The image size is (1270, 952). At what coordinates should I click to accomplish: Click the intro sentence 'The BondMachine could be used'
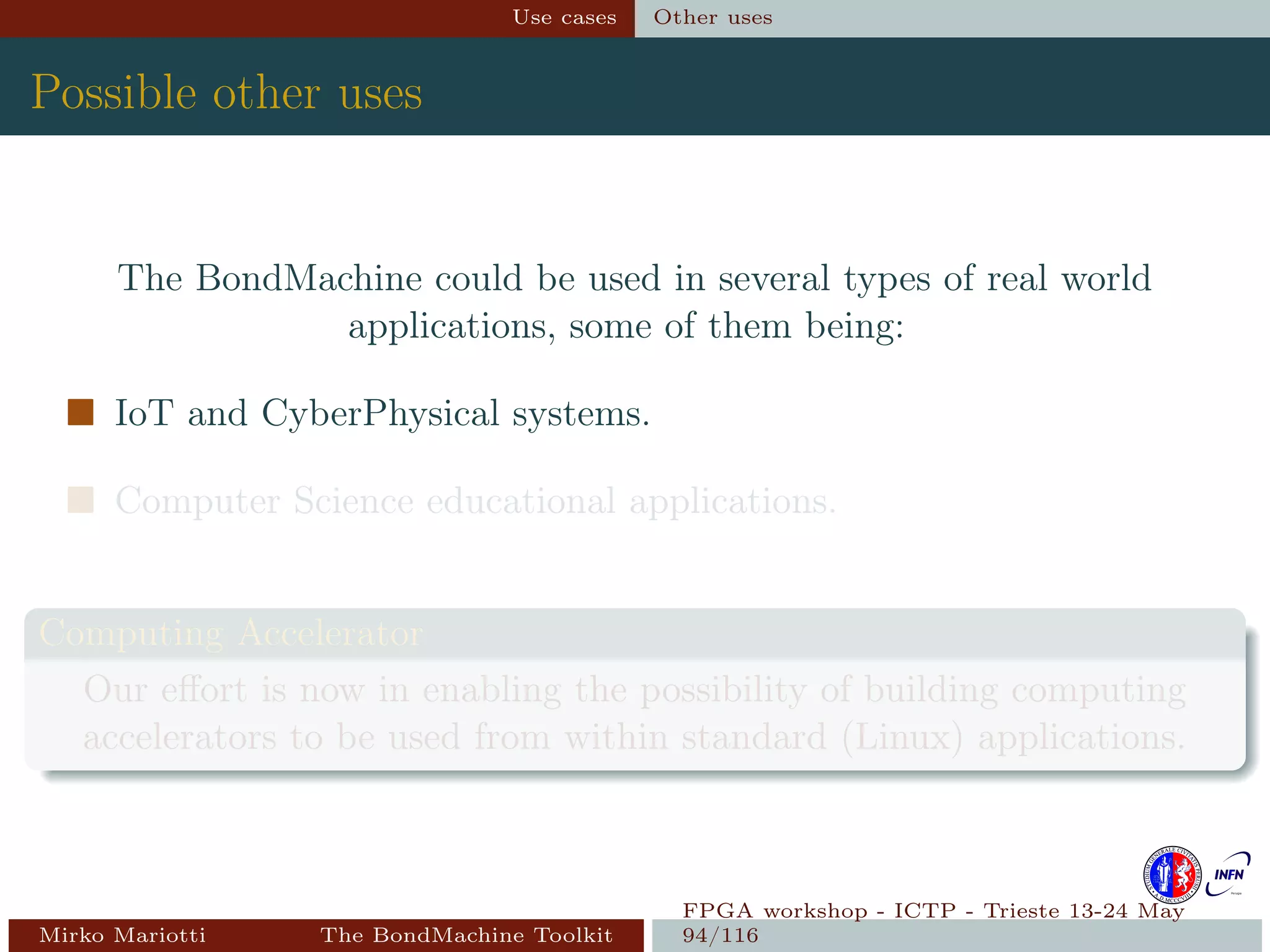pyautogui.click(x=634, y=302)
